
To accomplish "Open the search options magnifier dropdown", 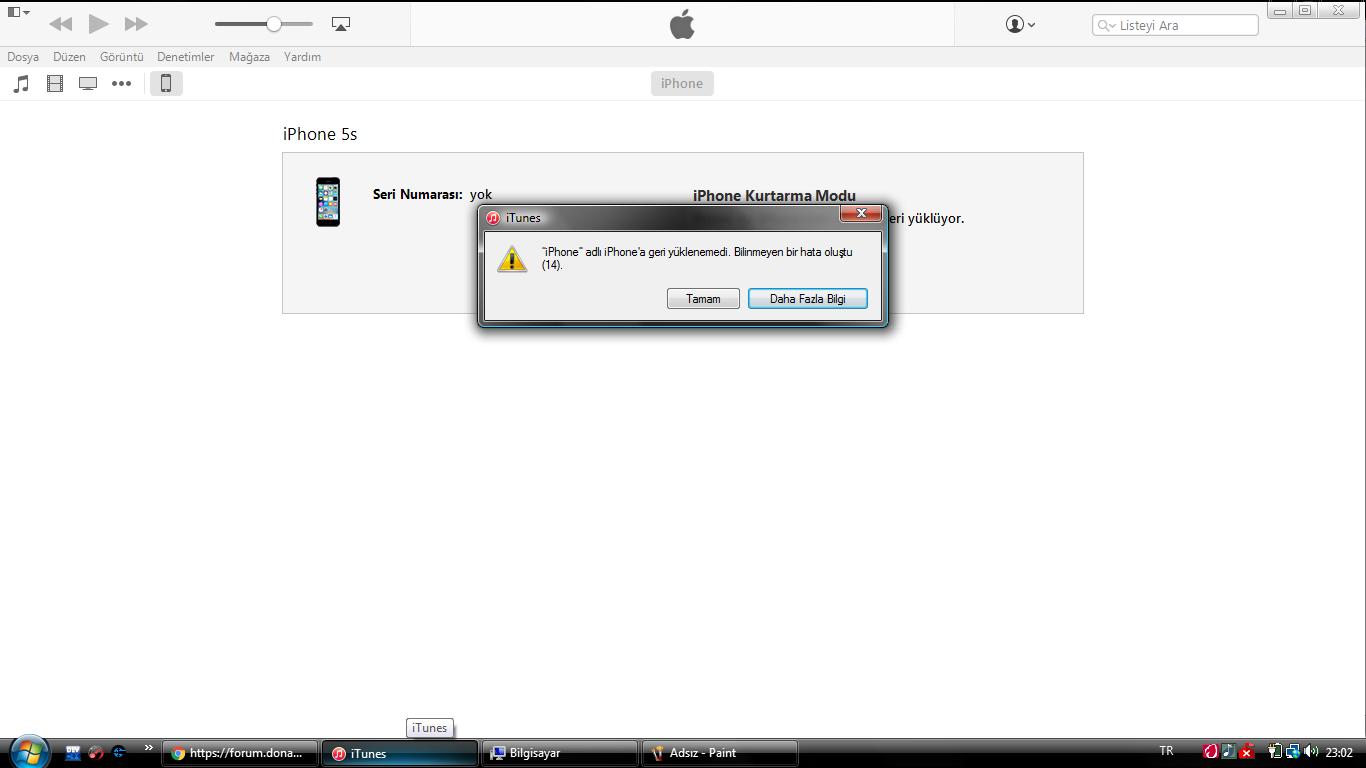I will (1106, 25).
